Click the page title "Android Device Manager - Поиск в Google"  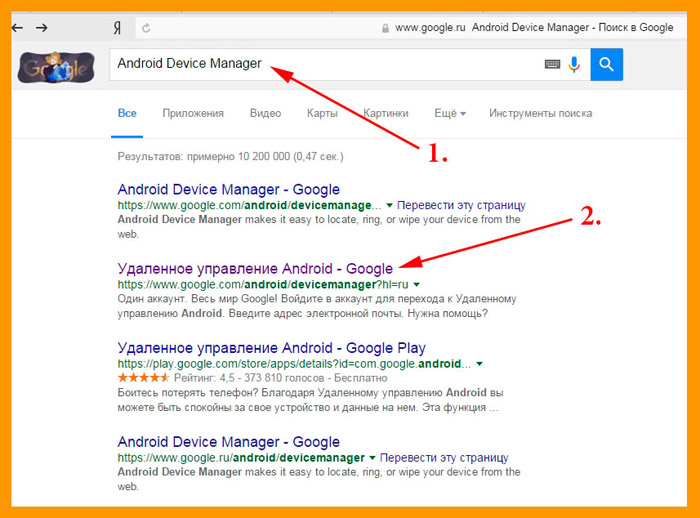[x=572, y=28]
